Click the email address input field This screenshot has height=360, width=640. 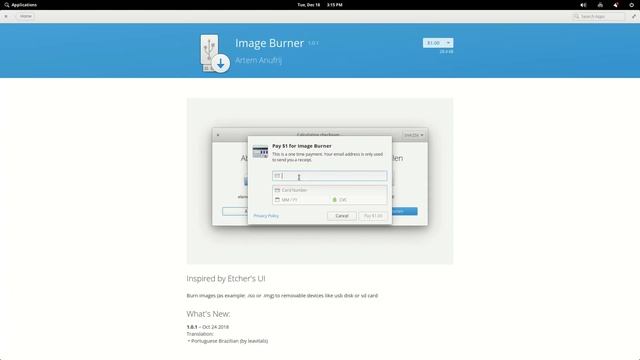click(x=329, y=176)
